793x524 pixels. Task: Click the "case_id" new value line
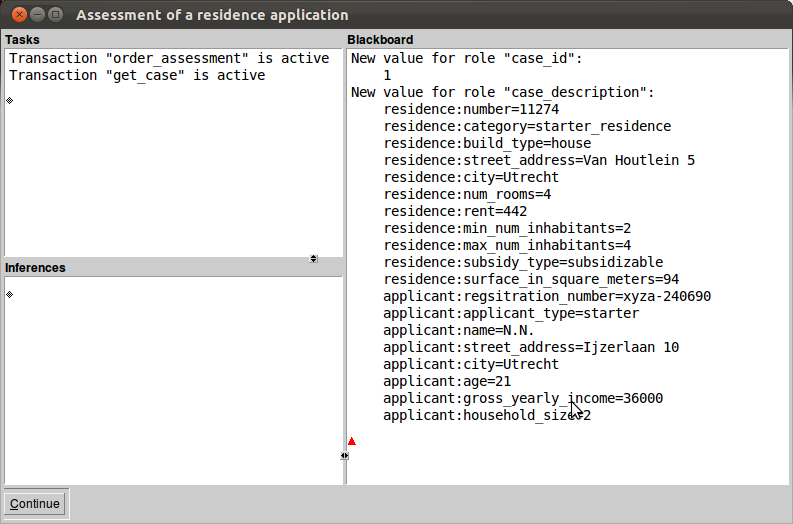(x=467, y=58)
